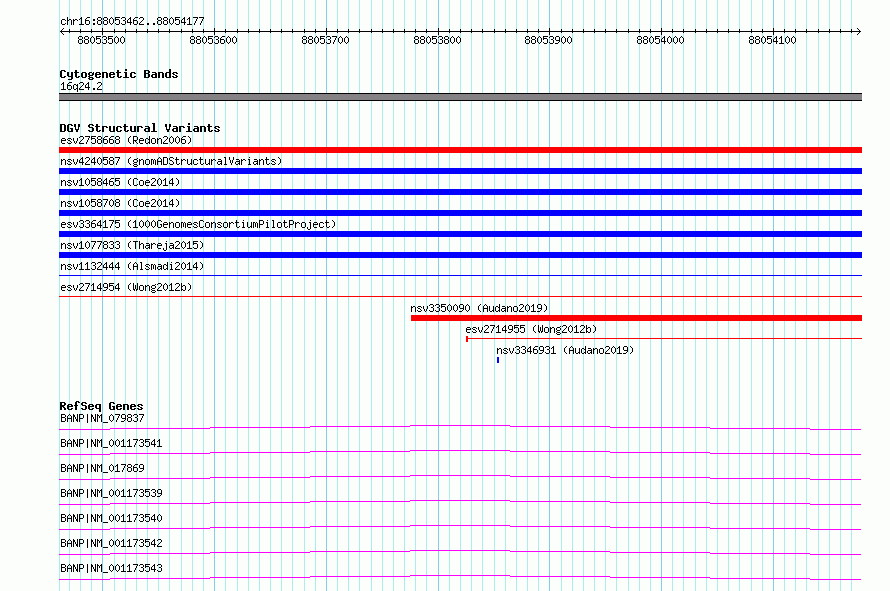Image resolution: width=890 pixels, height=591 pixels.
Task: Click the 88053800 ruler position
Action: click(438, 40)
